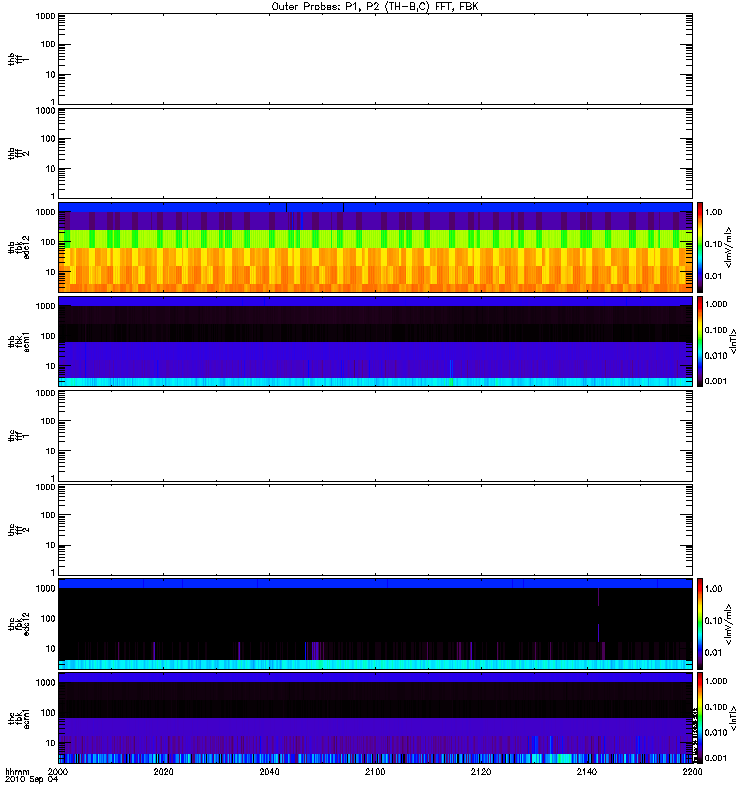The image size is (750, 800).
Task: Click the 'thc fff 2' y-axis title
Action: coord(18,530)
